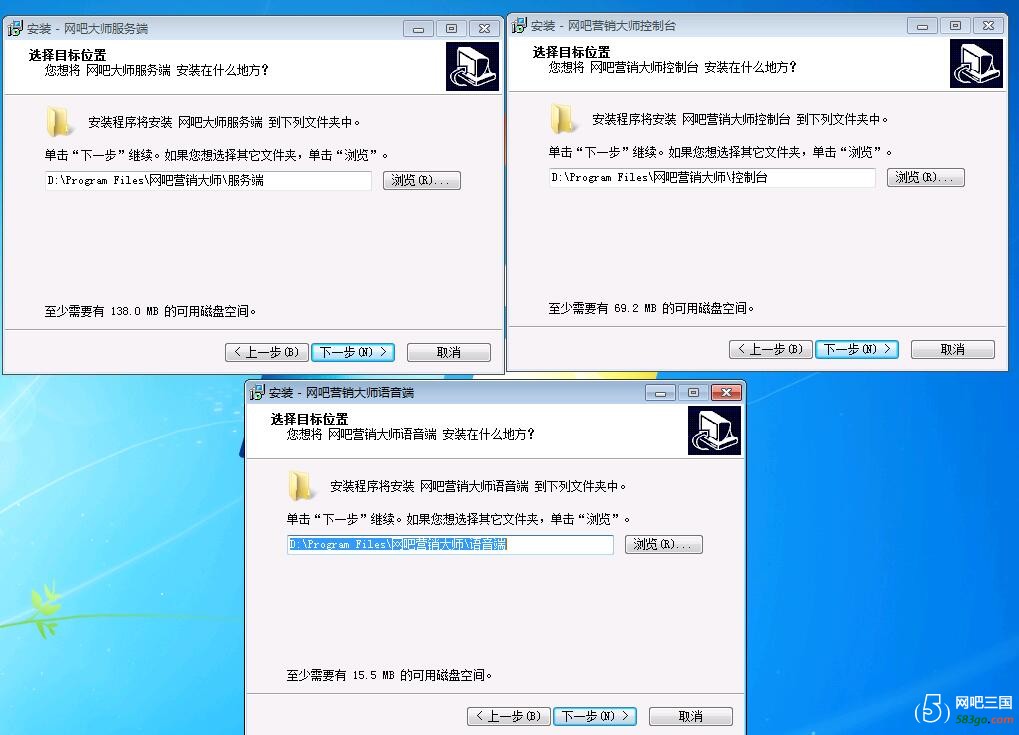Close the 网吧营销大师语音端 installer window
This screenshot has height=735, width=1019.
click(727, 393)
